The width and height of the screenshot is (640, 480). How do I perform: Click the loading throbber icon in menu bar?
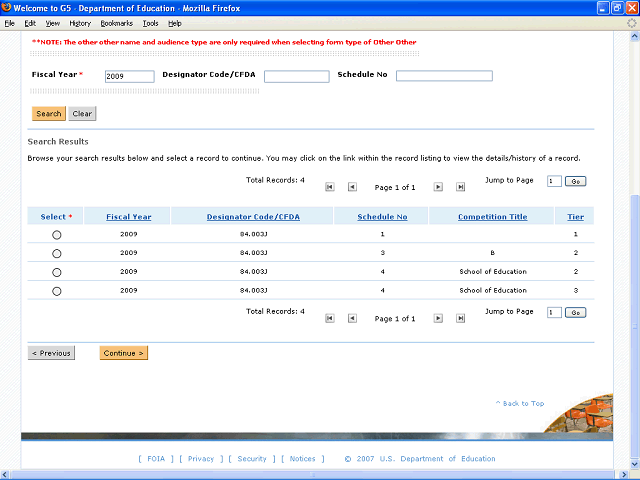(x=631, y=23)
